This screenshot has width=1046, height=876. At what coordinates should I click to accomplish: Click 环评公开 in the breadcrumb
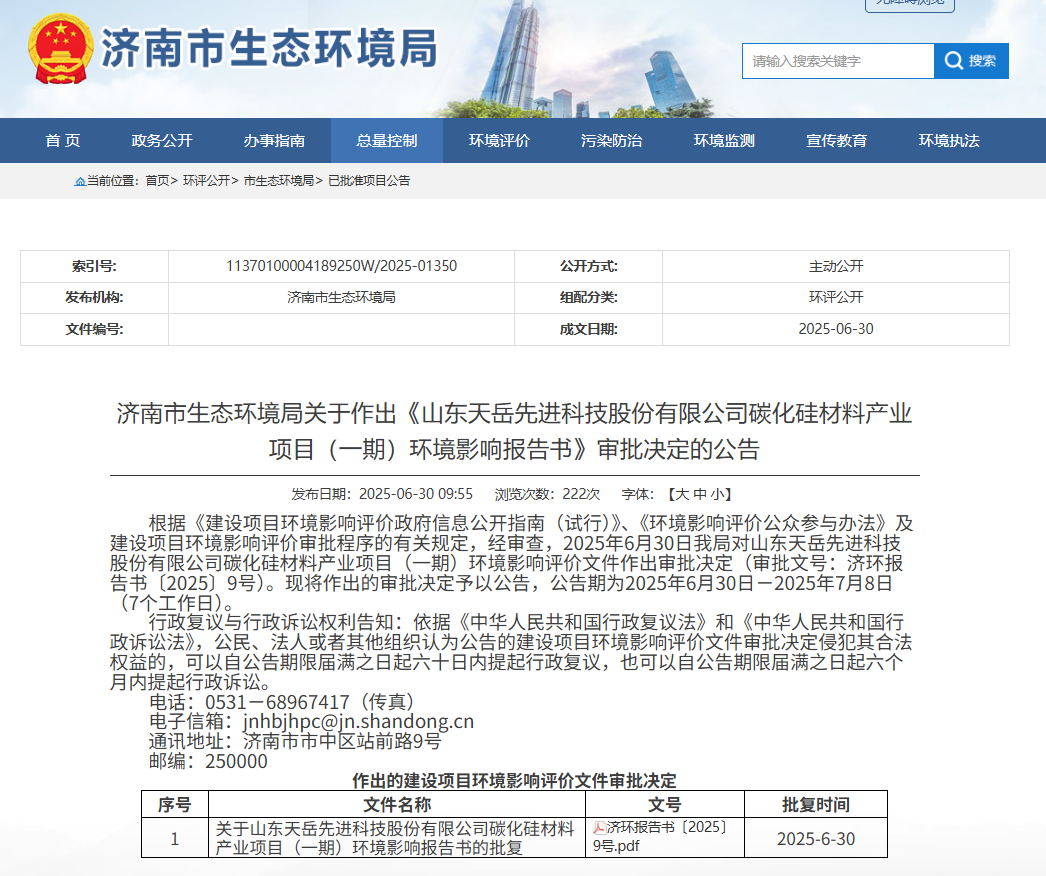coord(206,181)
